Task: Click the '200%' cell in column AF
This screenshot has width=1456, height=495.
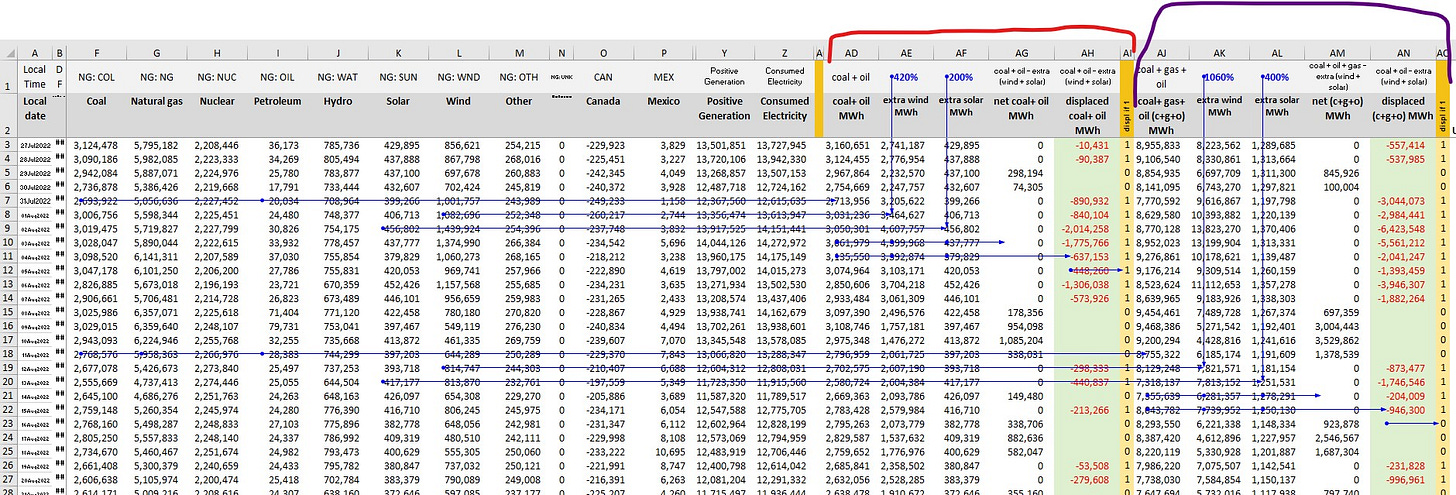Action: [x=959, y=77]
